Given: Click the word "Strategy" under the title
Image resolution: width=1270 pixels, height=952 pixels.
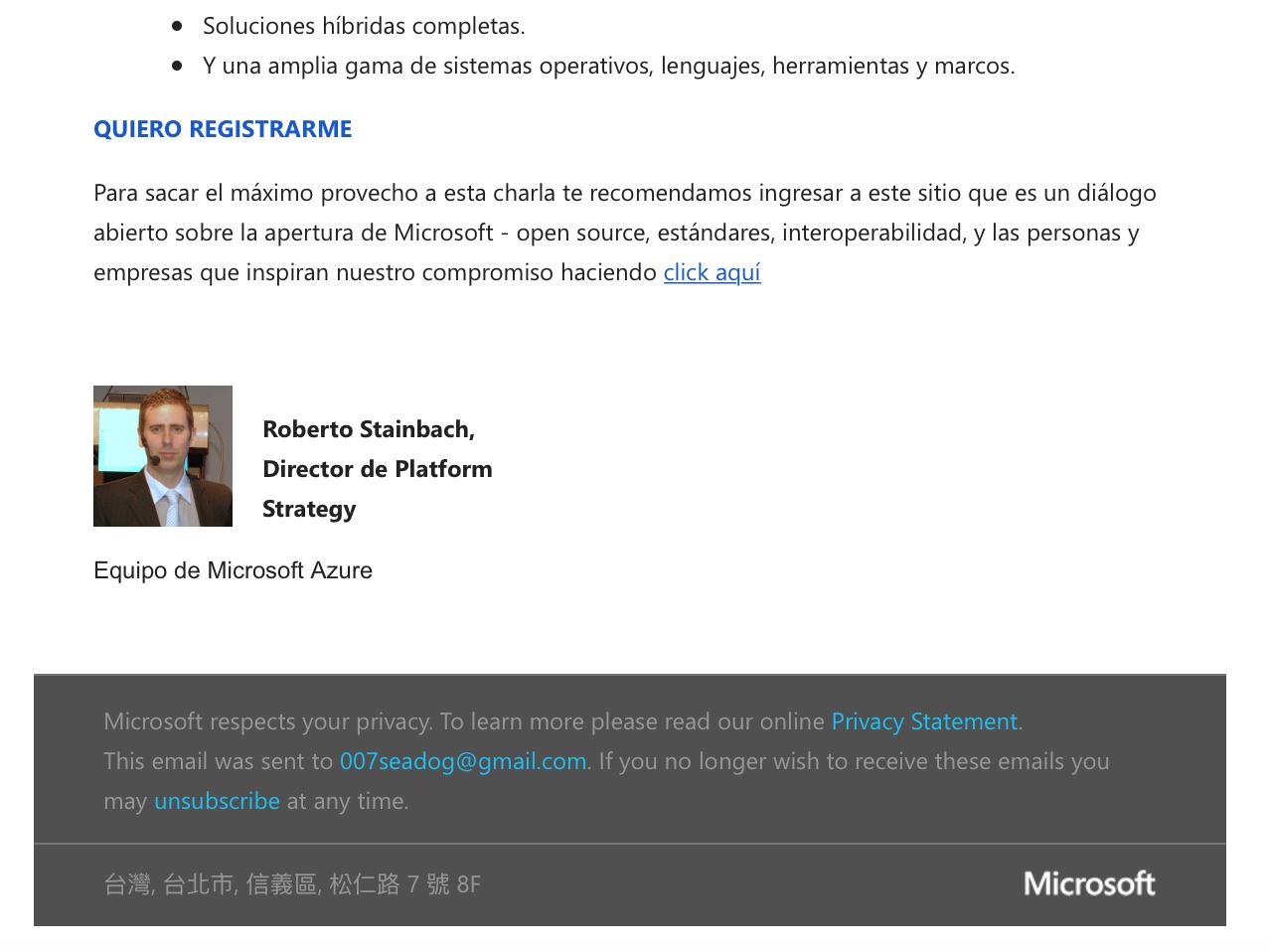Looking at the screenshot, I should (309, 509).
